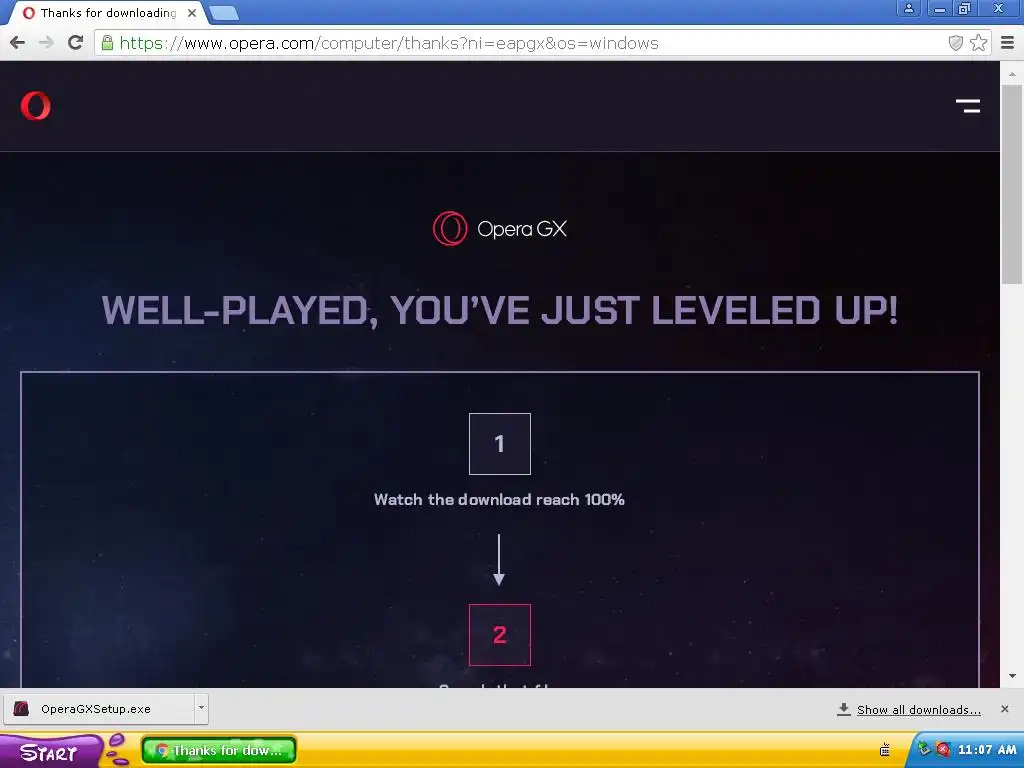The height and width of the screenshot is (768, 1024).
Task: Open a new tab
Action: click(224, 13)
